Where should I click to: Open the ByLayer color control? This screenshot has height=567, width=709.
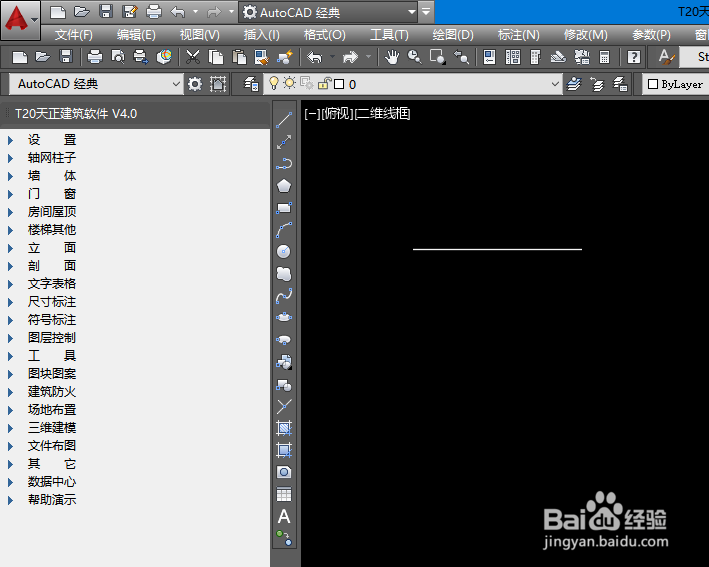point(676,84)
